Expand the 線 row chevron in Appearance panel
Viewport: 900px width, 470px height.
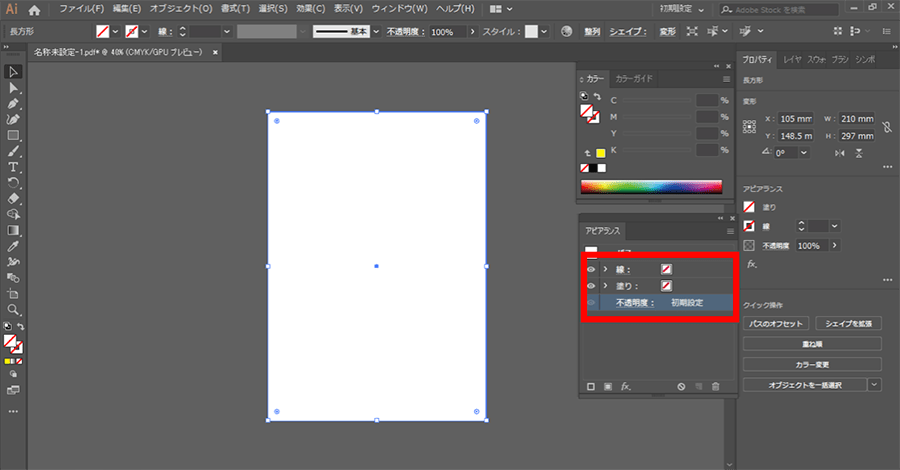[605, 270]
